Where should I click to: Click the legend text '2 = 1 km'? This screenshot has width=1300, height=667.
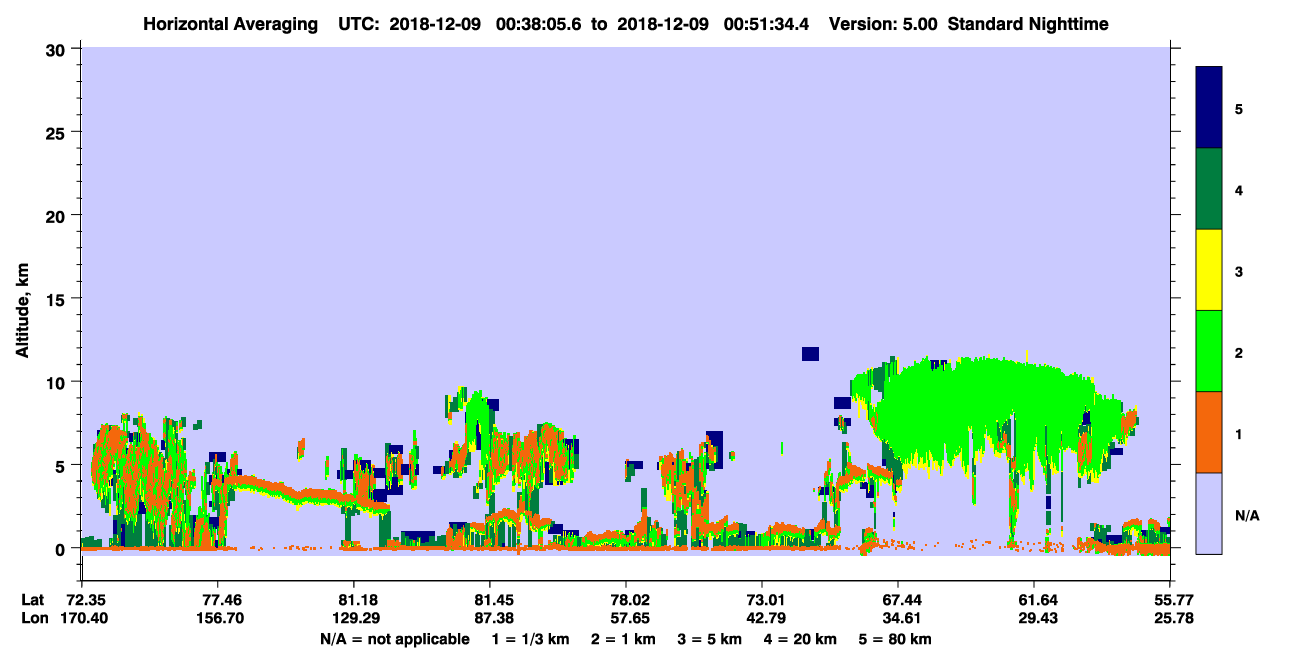pyautogui.click(x=624, y=639)
